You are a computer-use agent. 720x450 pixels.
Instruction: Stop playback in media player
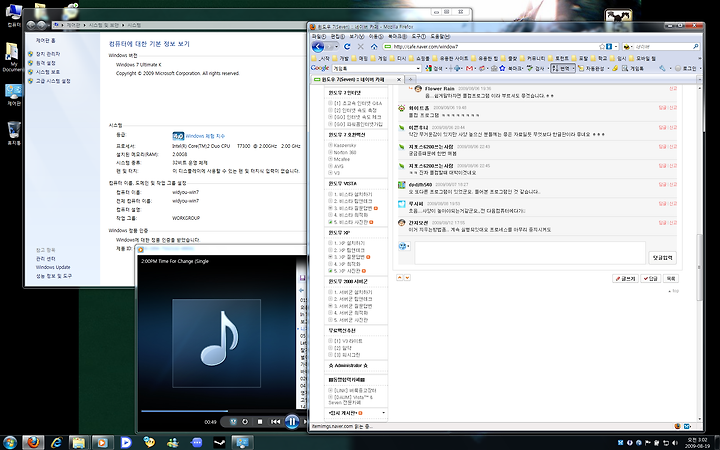[x=259, y=422]
